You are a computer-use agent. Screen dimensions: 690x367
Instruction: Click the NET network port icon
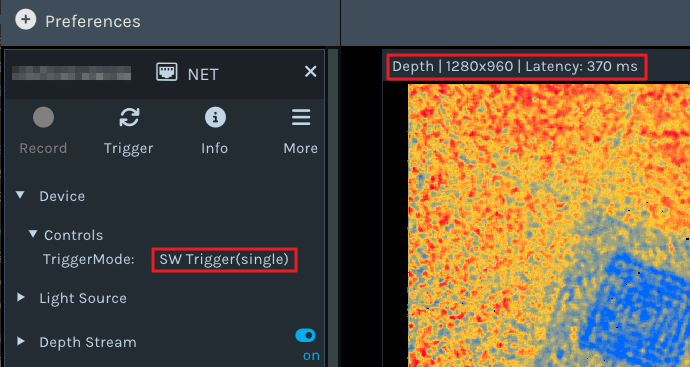click(x=167, y=73)
